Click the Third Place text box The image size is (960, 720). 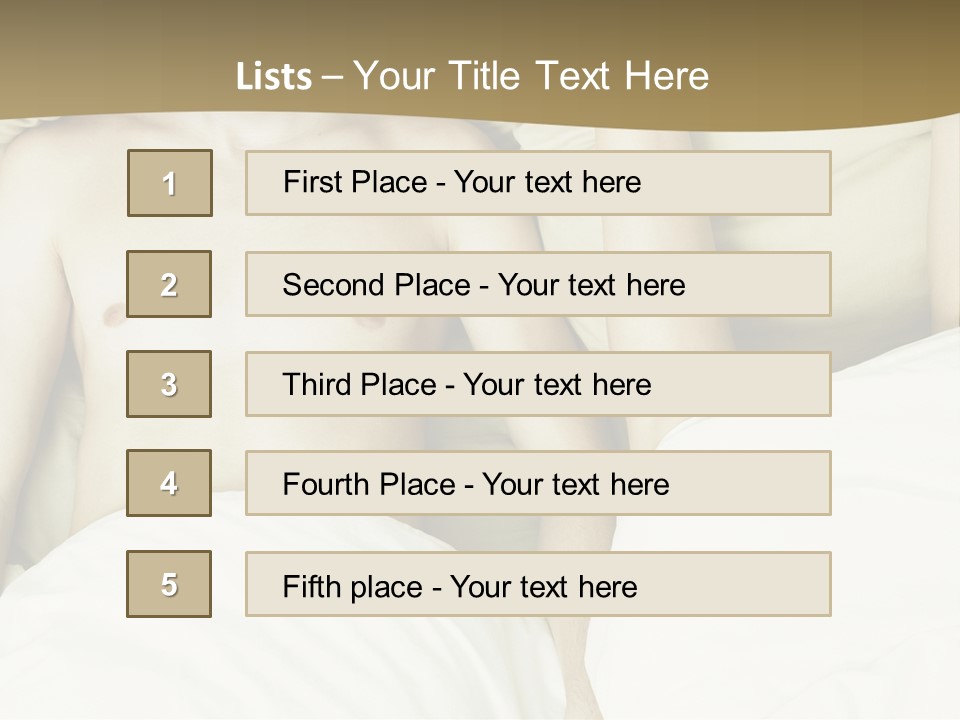(538, 384)
